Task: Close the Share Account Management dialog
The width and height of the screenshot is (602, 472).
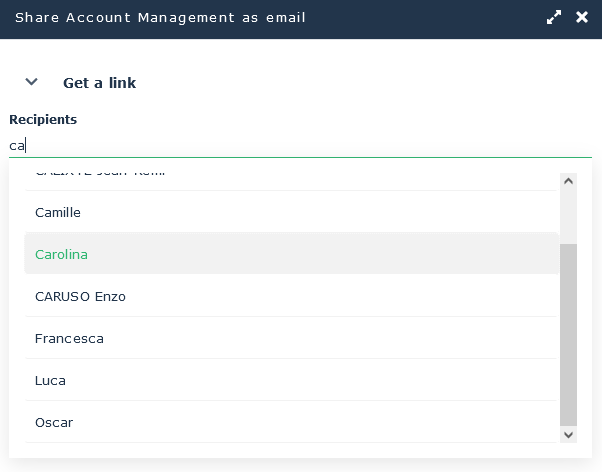Action: [x=582, y=18]
